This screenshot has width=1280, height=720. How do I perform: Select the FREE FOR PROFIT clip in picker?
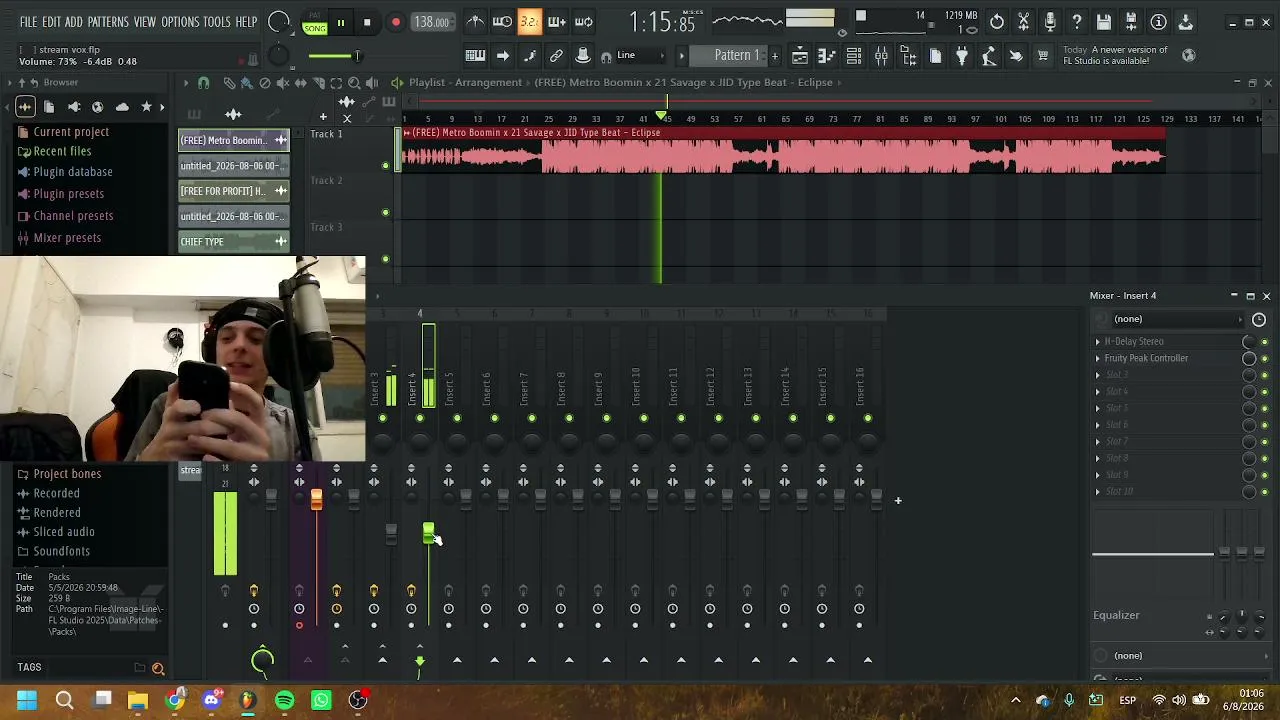coord(234,191)
